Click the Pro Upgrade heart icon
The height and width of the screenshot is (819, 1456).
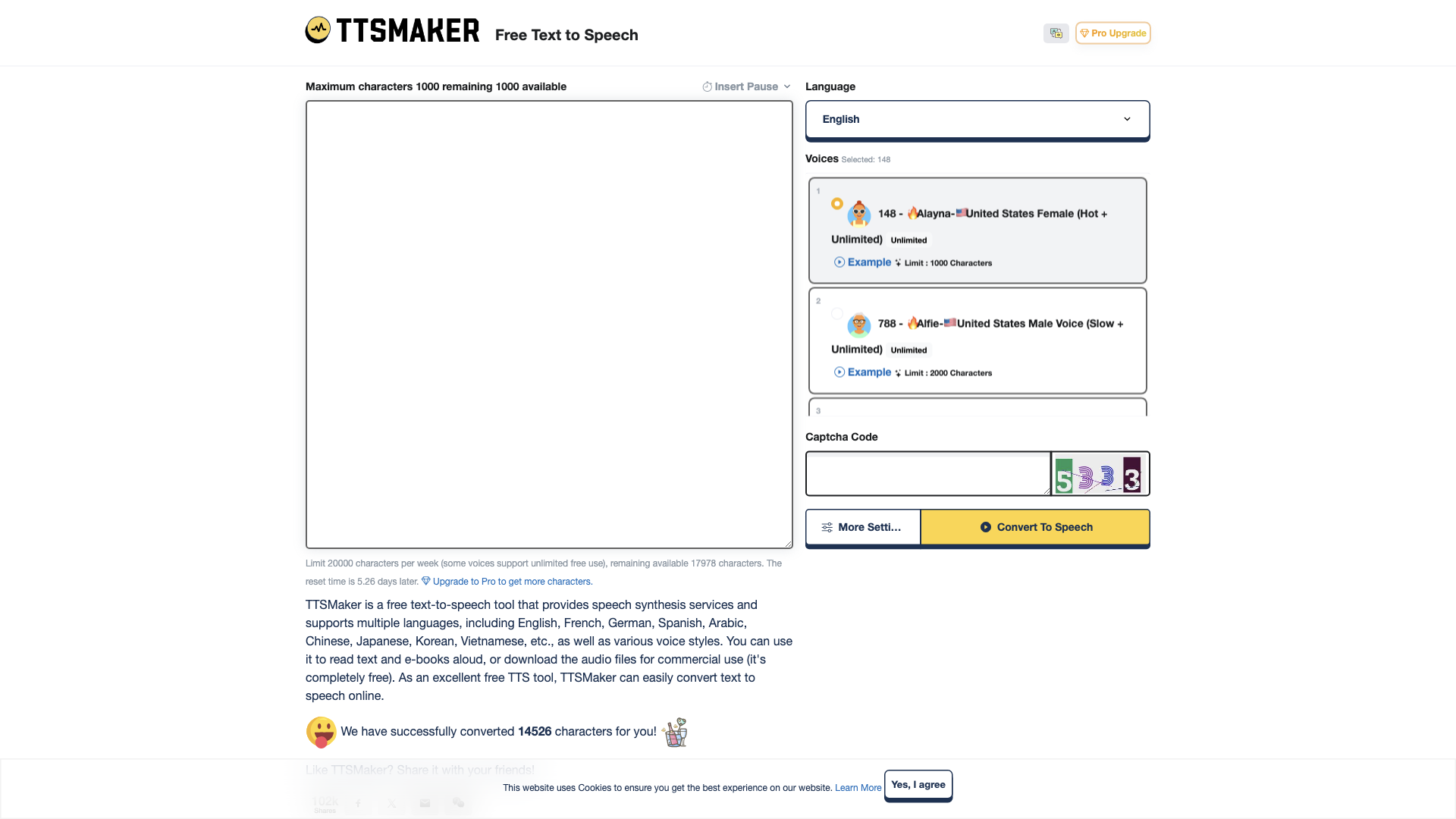point(1085,33)
